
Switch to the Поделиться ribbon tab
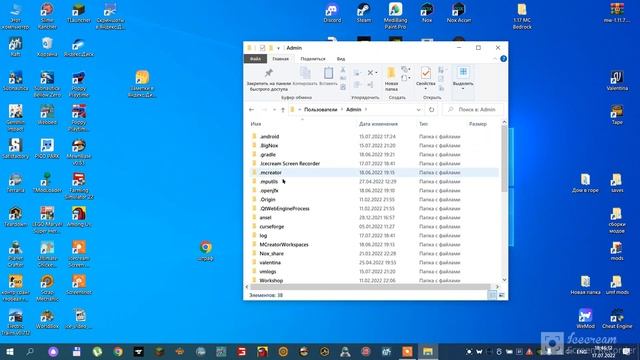313,59
